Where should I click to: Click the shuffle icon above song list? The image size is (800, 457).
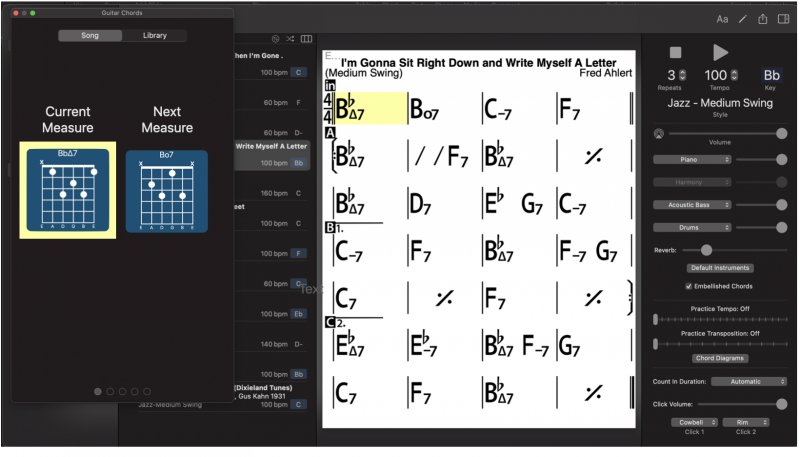290,39
